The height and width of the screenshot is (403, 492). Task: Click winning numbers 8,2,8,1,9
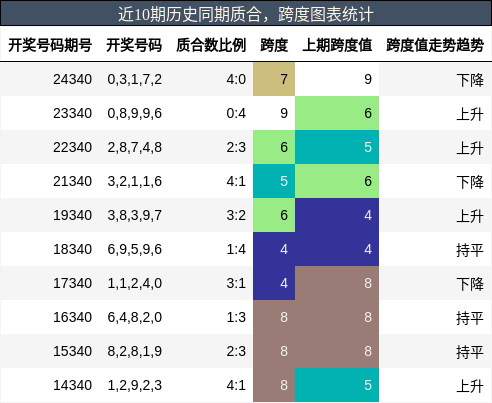tap(135, 351)
